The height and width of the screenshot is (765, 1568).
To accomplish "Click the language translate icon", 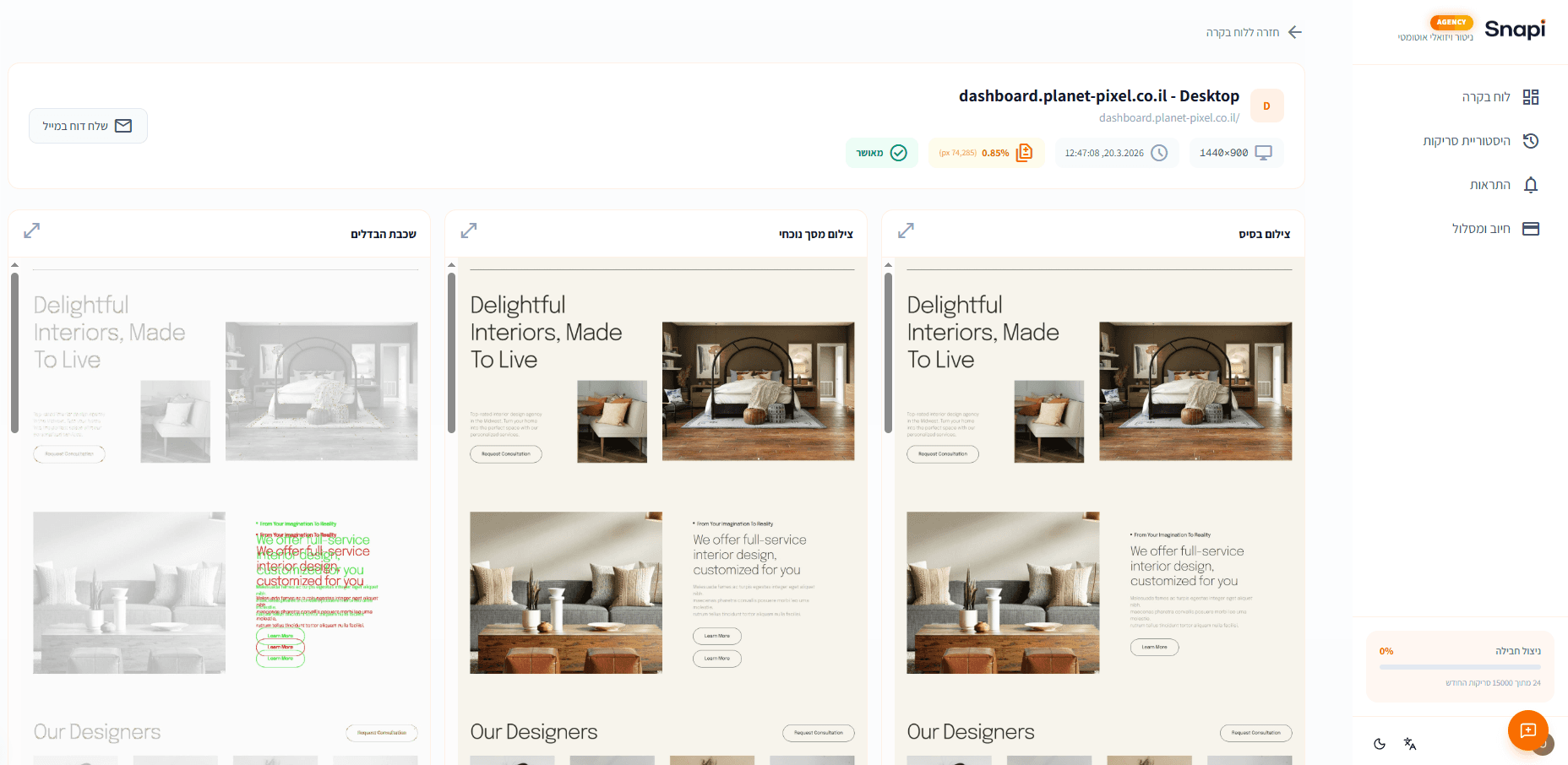I will tap(1409, 744).
